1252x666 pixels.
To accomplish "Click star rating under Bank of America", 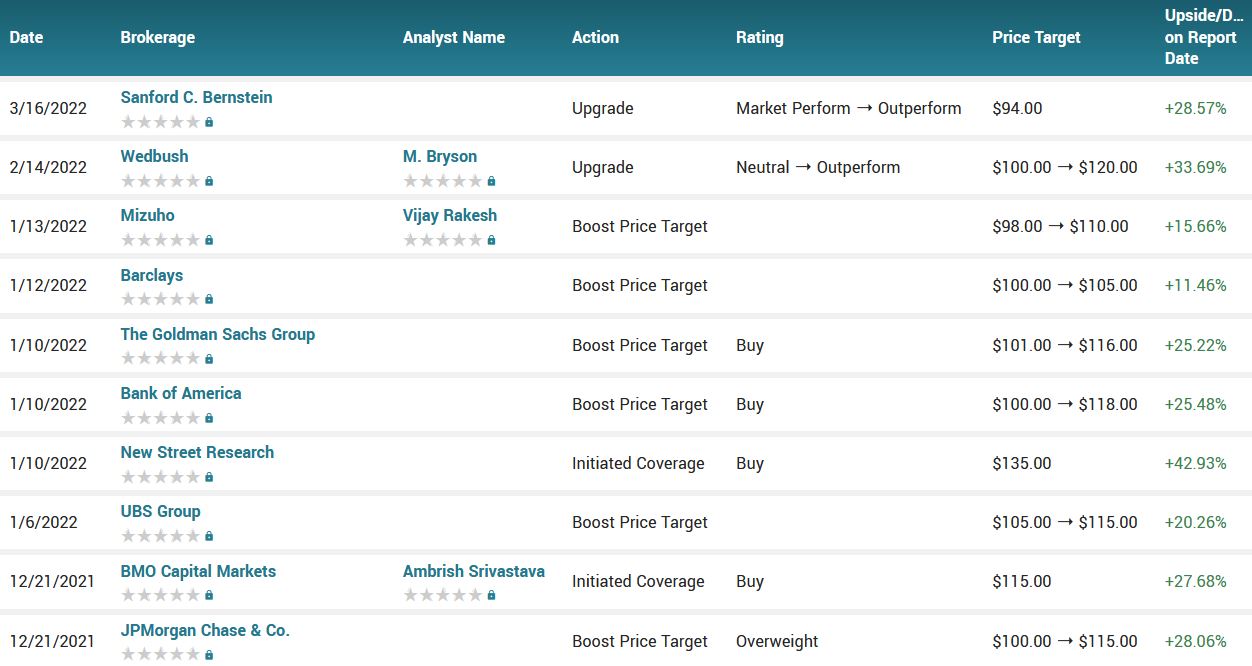I will click(x=160, y=418).
